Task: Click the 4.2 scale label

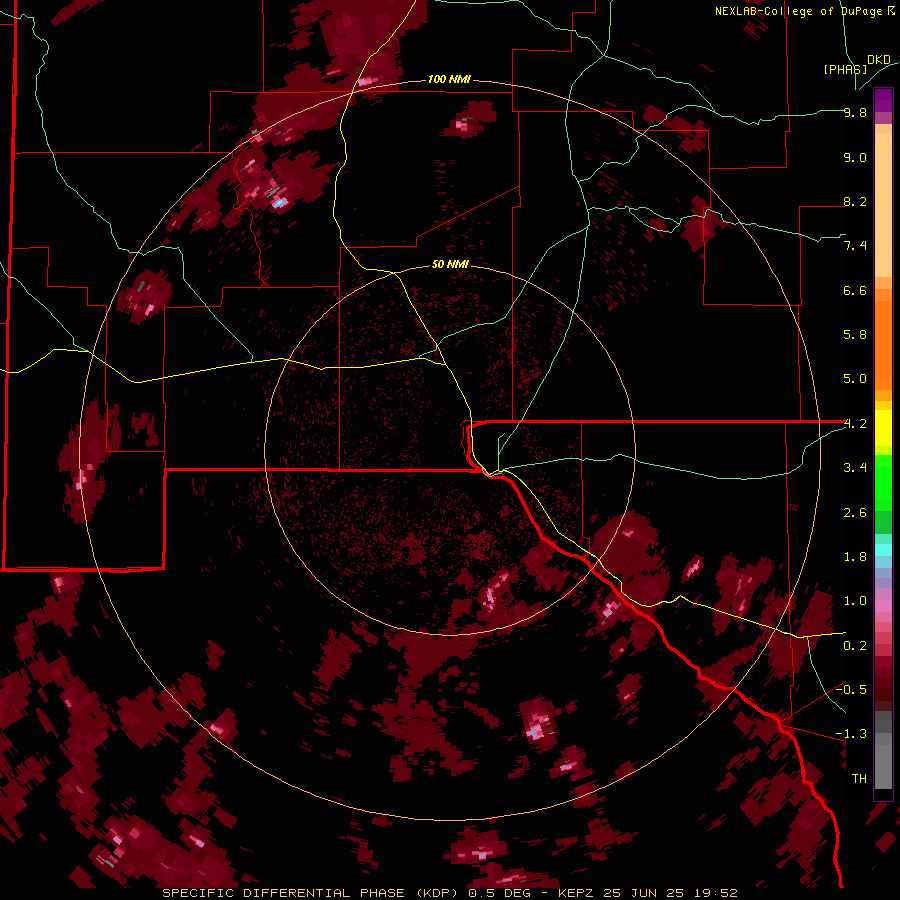Action: (x=855, y=424)
